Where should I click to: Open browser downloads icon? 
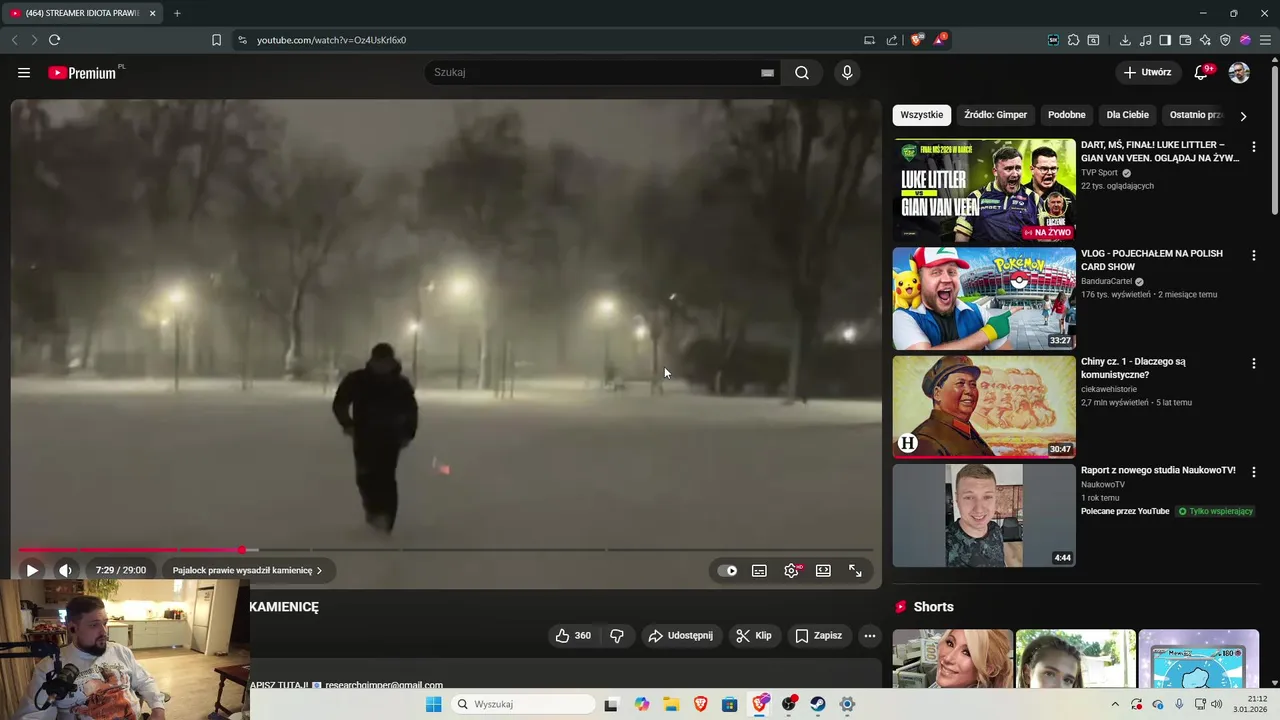pos(1125,40)
